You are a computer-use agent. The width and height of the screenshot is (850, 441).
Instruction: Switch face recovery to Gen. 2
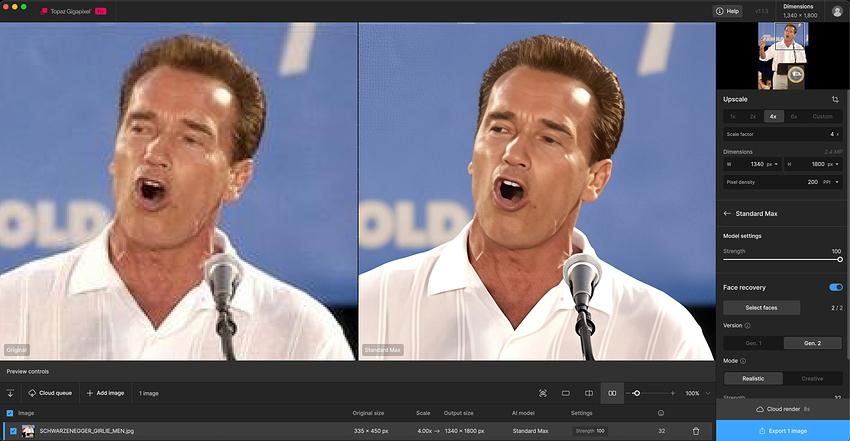[x=812, y=343]
